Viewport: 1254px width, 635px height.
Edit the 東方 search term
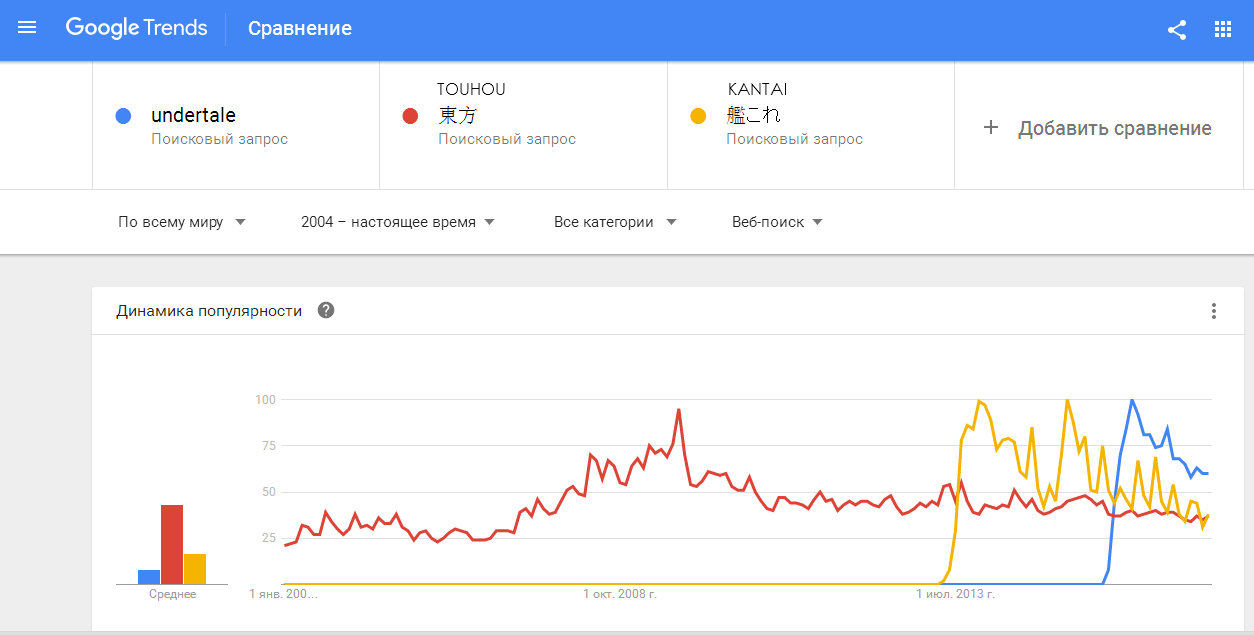pos(458,115)
